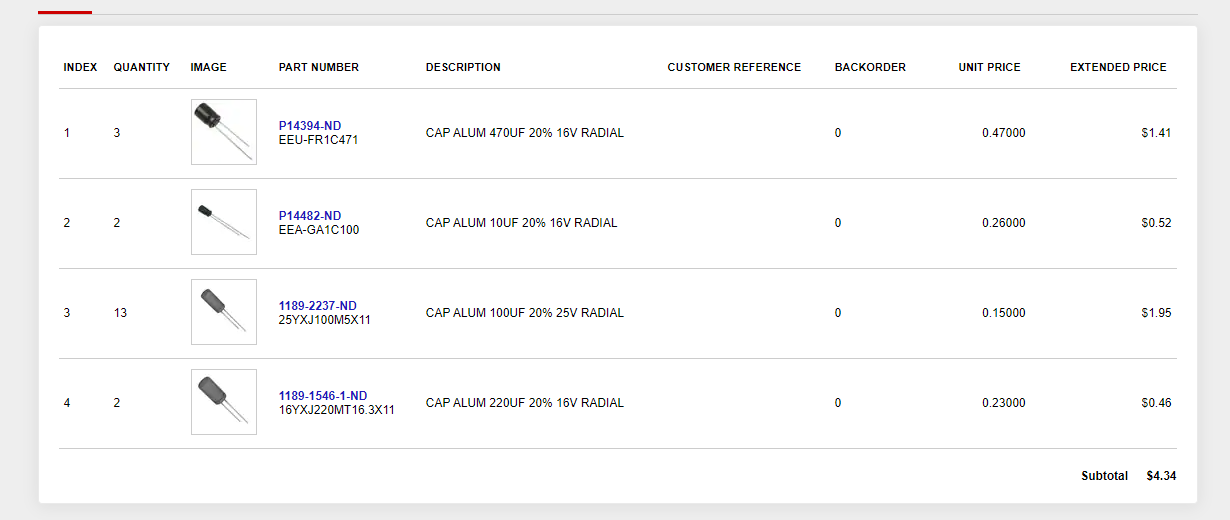Click the Extended Price column header
Viewport: 1230px width, 520px height.
tap(1118, 68)
